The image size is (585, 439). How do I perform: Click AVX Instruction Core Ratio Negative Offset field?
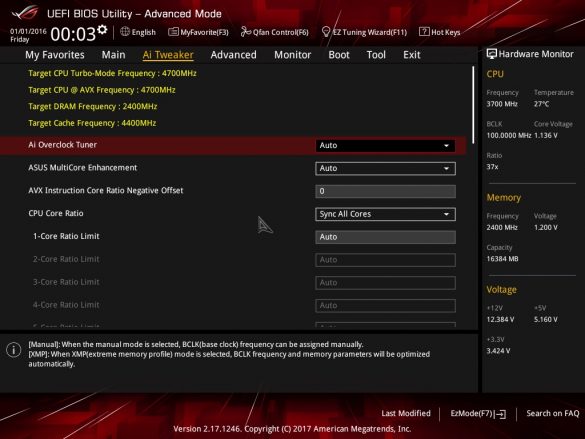click(385, 191)
